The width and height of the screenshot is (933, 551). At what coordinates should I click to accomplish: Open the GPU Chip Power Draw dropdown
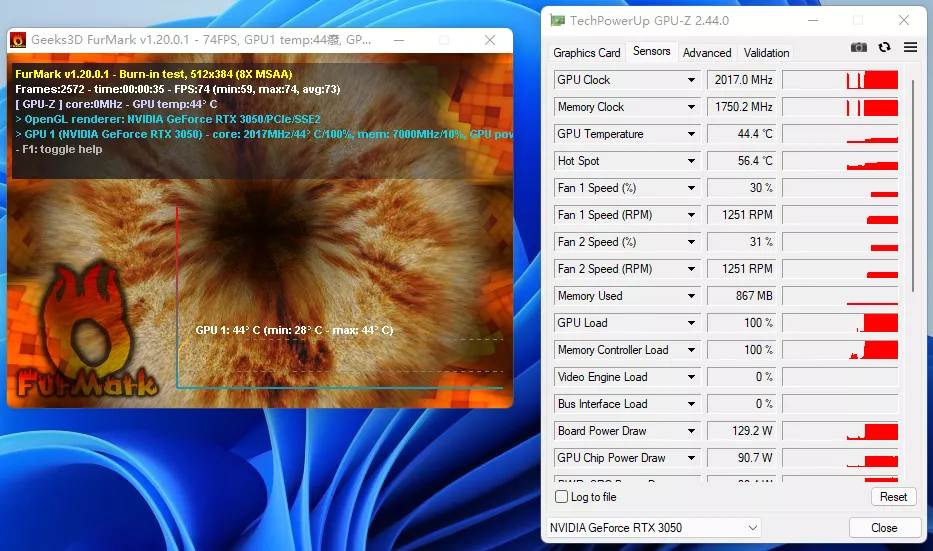point(691,458)
